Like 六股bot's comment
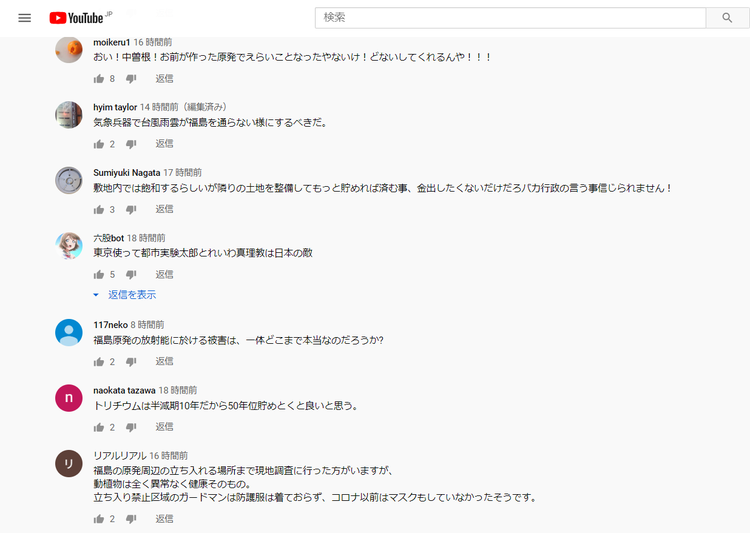This screenshot has height=533, width=750. [x=99, y=275]
